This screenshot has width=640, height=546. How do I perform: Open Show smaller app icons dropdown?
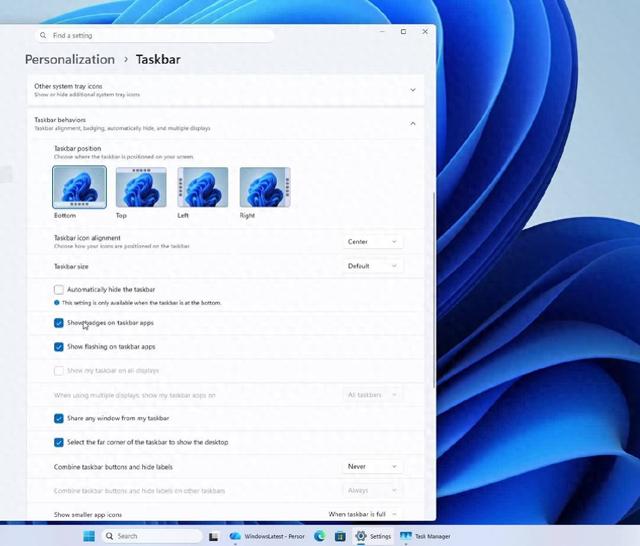coord(363,514)
